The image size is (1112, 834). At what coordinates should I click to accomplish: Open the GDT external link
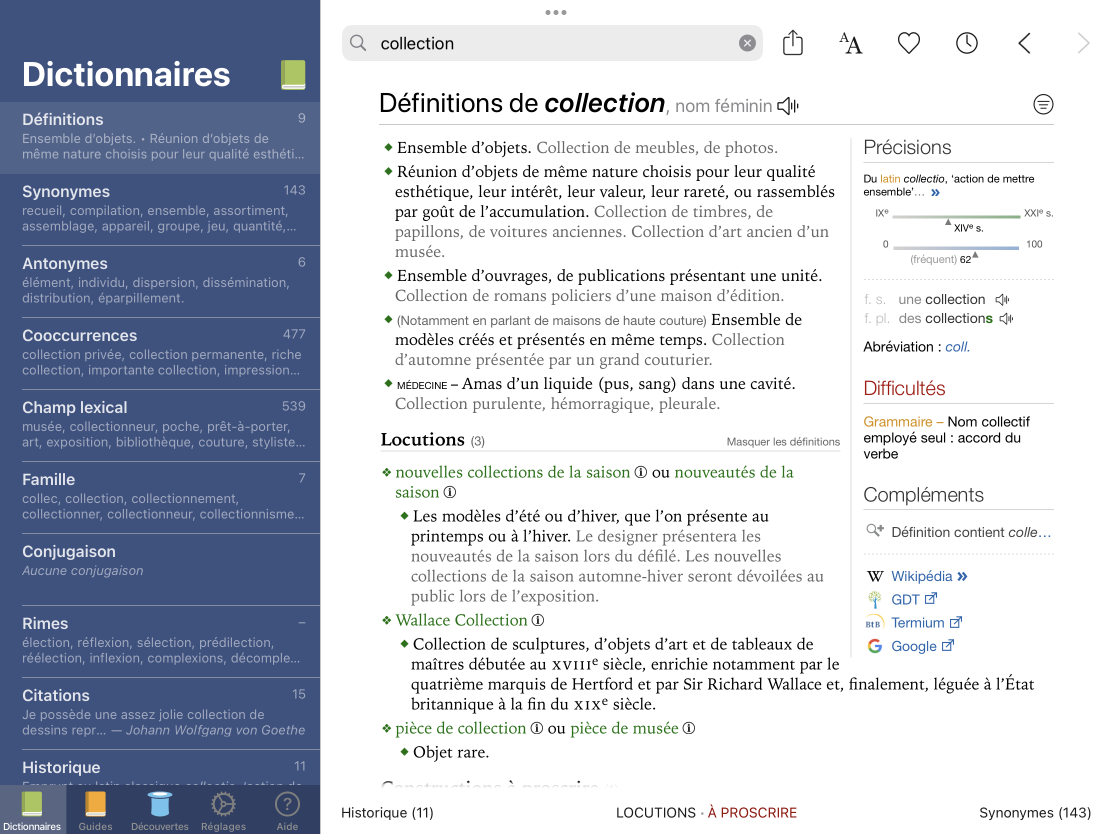(x=913, y=600)
